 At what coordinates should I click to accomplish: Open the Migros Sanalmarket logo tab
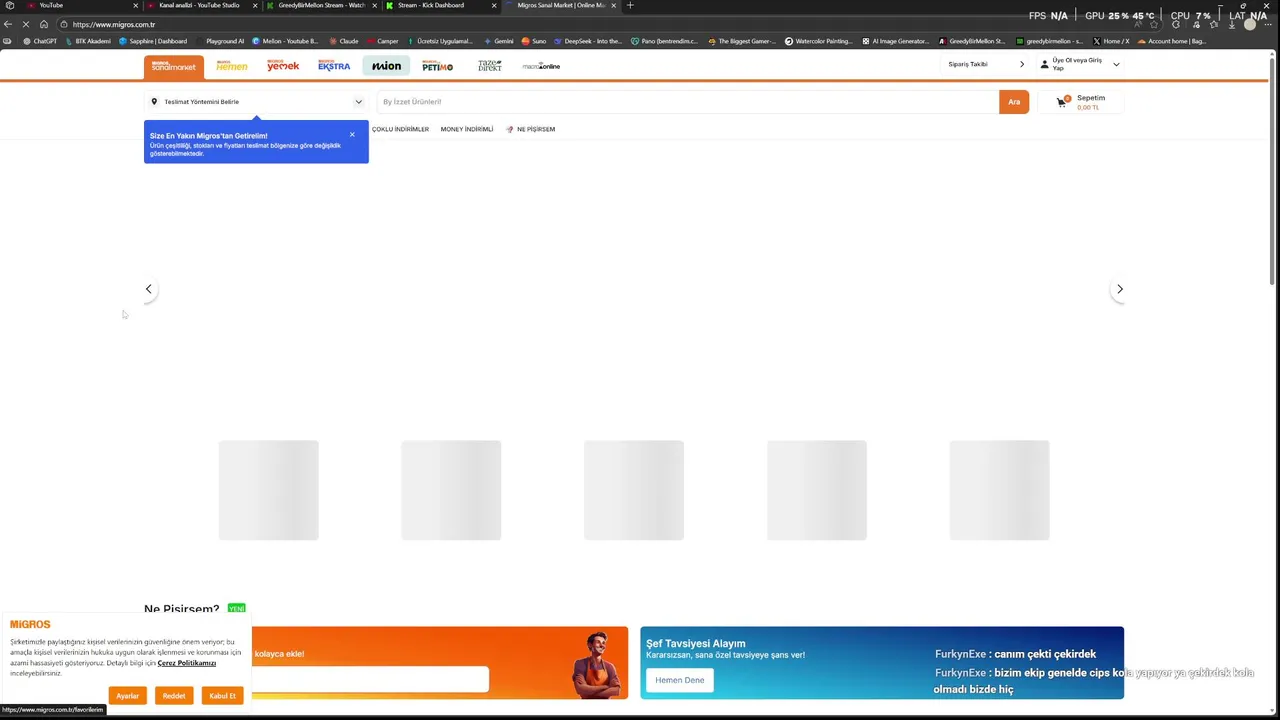174,67
